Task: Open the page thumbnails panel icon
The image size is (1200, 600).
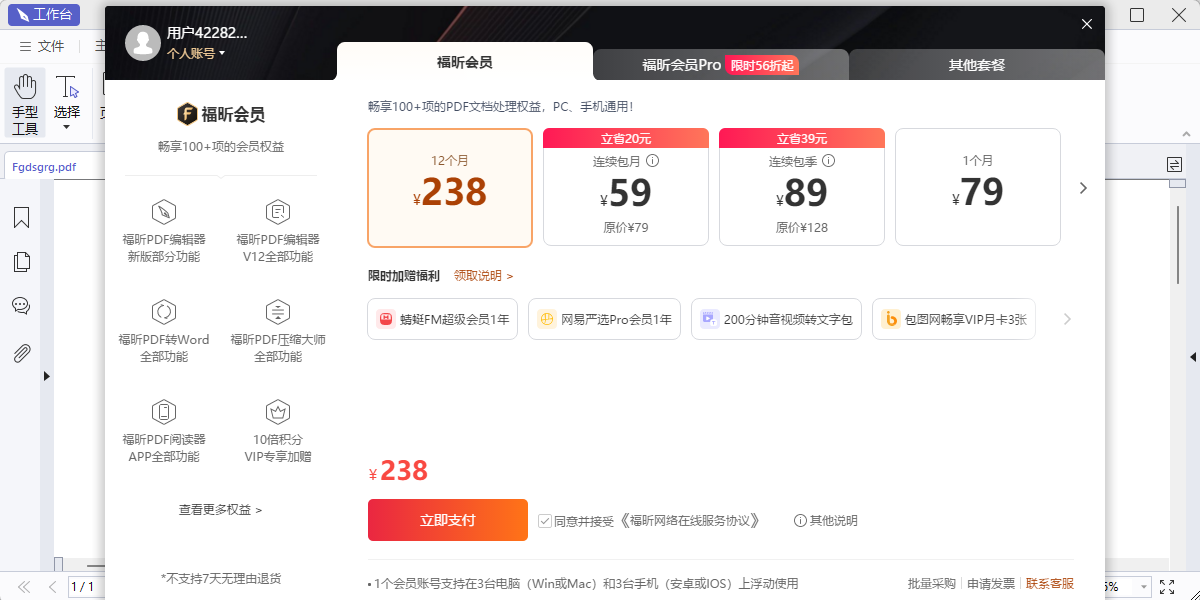Action: (x=22, y=262)
